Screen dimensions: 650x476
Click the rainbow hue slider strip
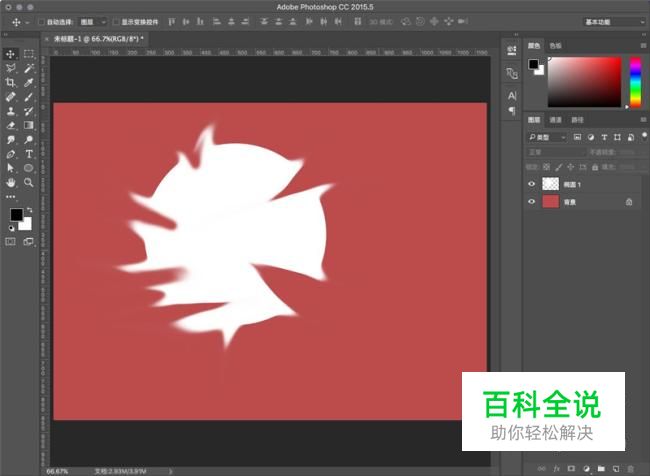pyautogui.click(x=633, y=80)
